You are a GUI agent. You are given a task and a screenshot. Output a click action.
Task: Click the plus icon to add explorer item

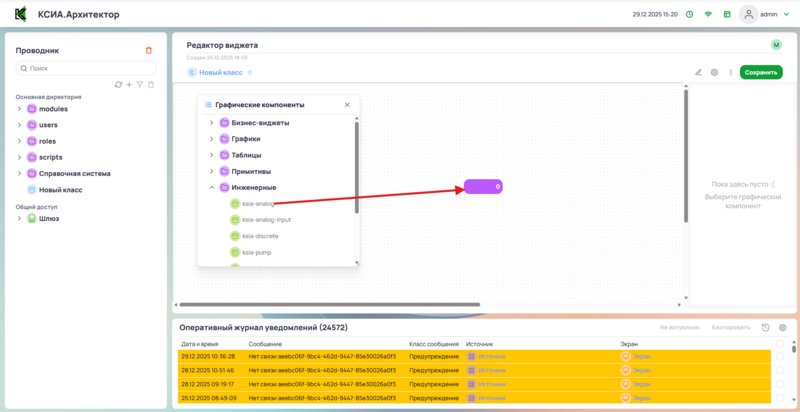point(129,84)
